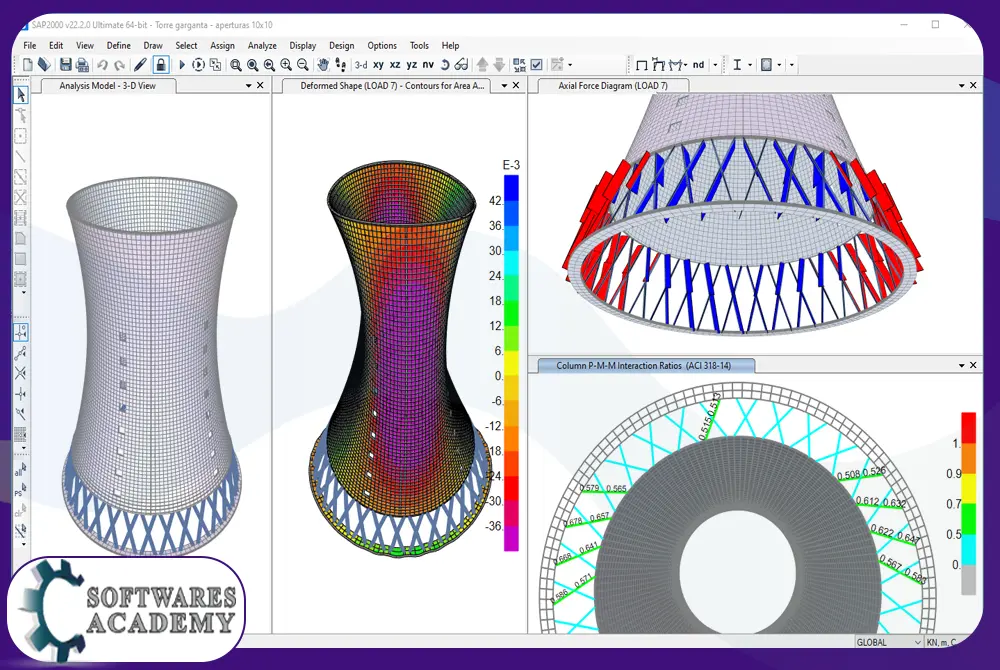Viewport: 1000px width, 670px height.
Task: Click the P-M-M ratio color legend bar
Action: tap(969, 504)
